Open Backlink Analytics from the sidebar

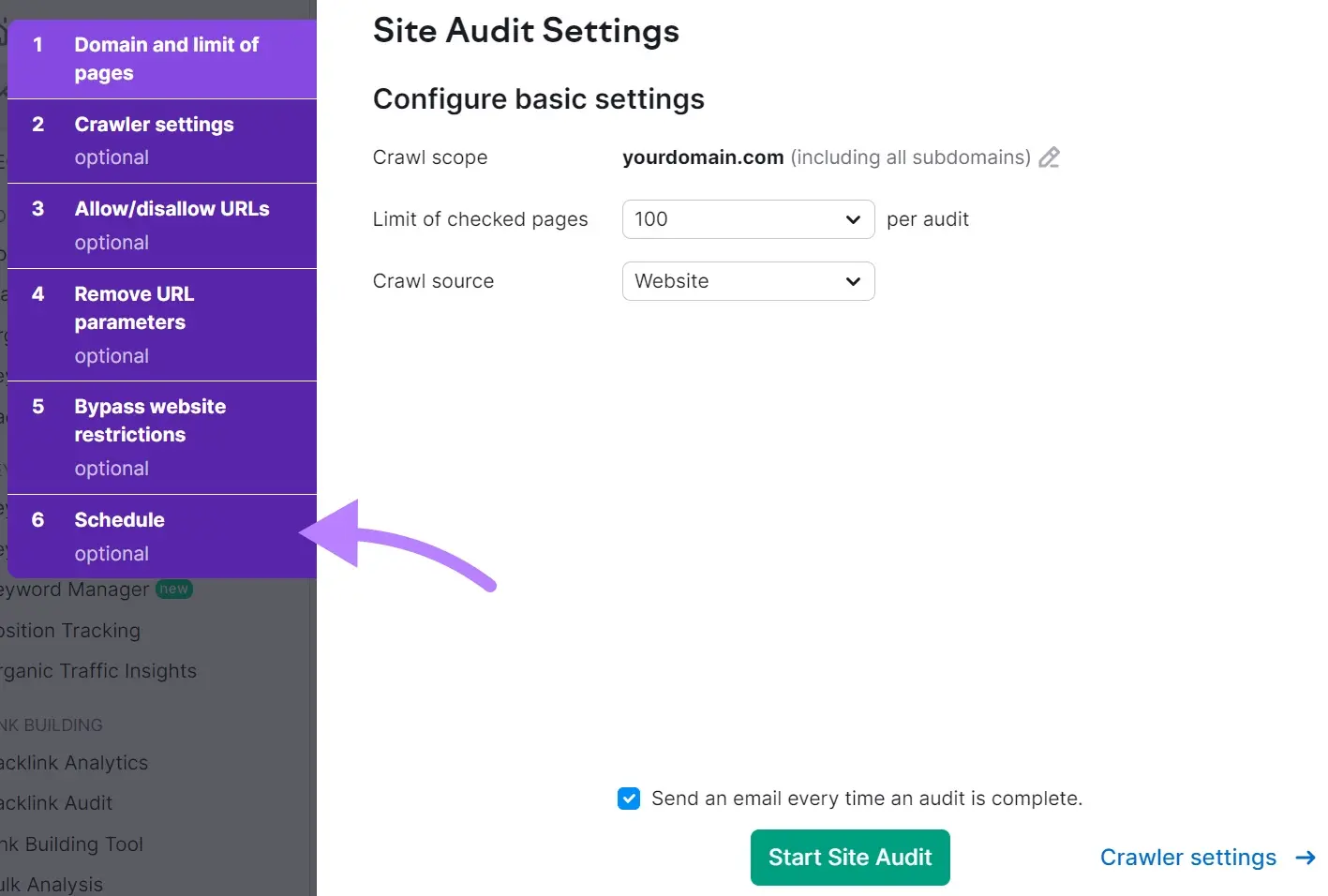(x=73, y=763)
